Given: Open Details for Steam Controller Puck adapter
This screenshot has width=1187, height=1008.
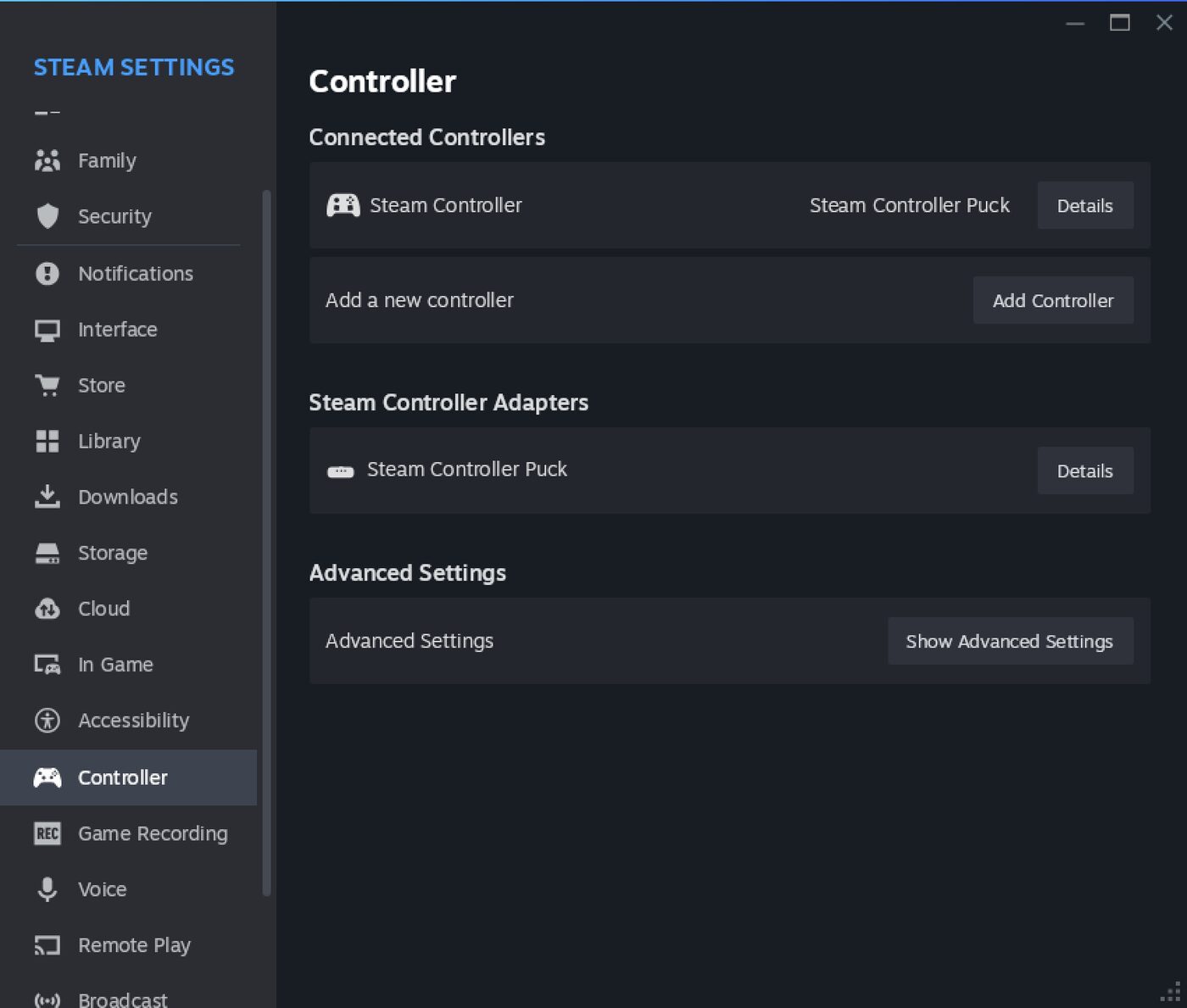Looking at the screenshot, I should [1085, 471].
